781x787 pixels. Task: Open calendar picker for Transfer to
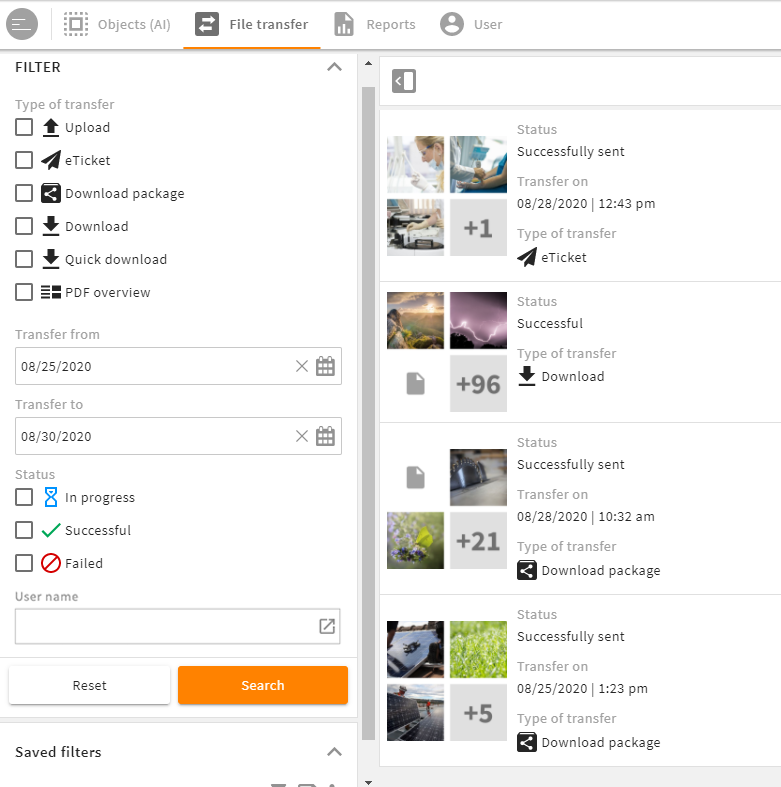pos(325,436)
